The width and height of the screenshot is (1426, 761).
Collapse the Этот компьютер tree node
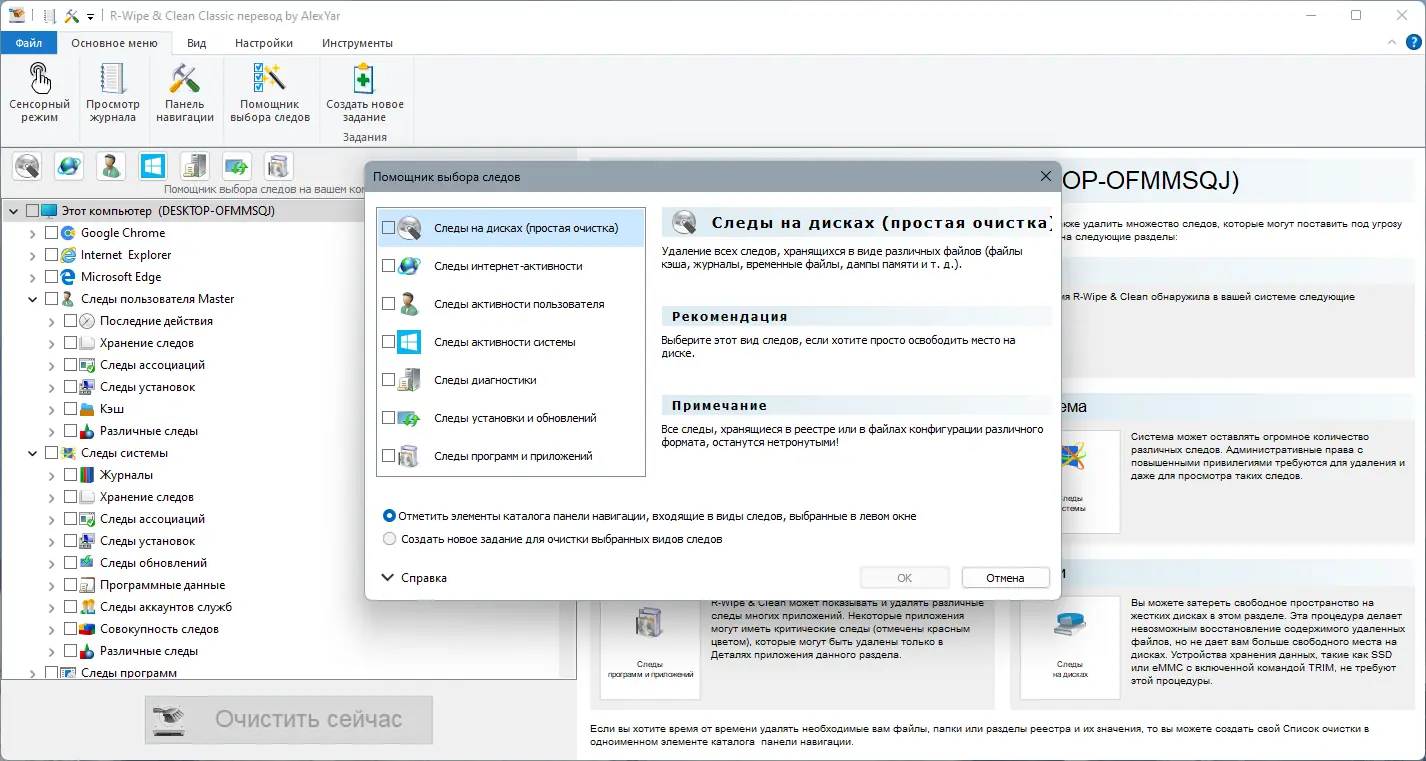(x=13, y=211)
